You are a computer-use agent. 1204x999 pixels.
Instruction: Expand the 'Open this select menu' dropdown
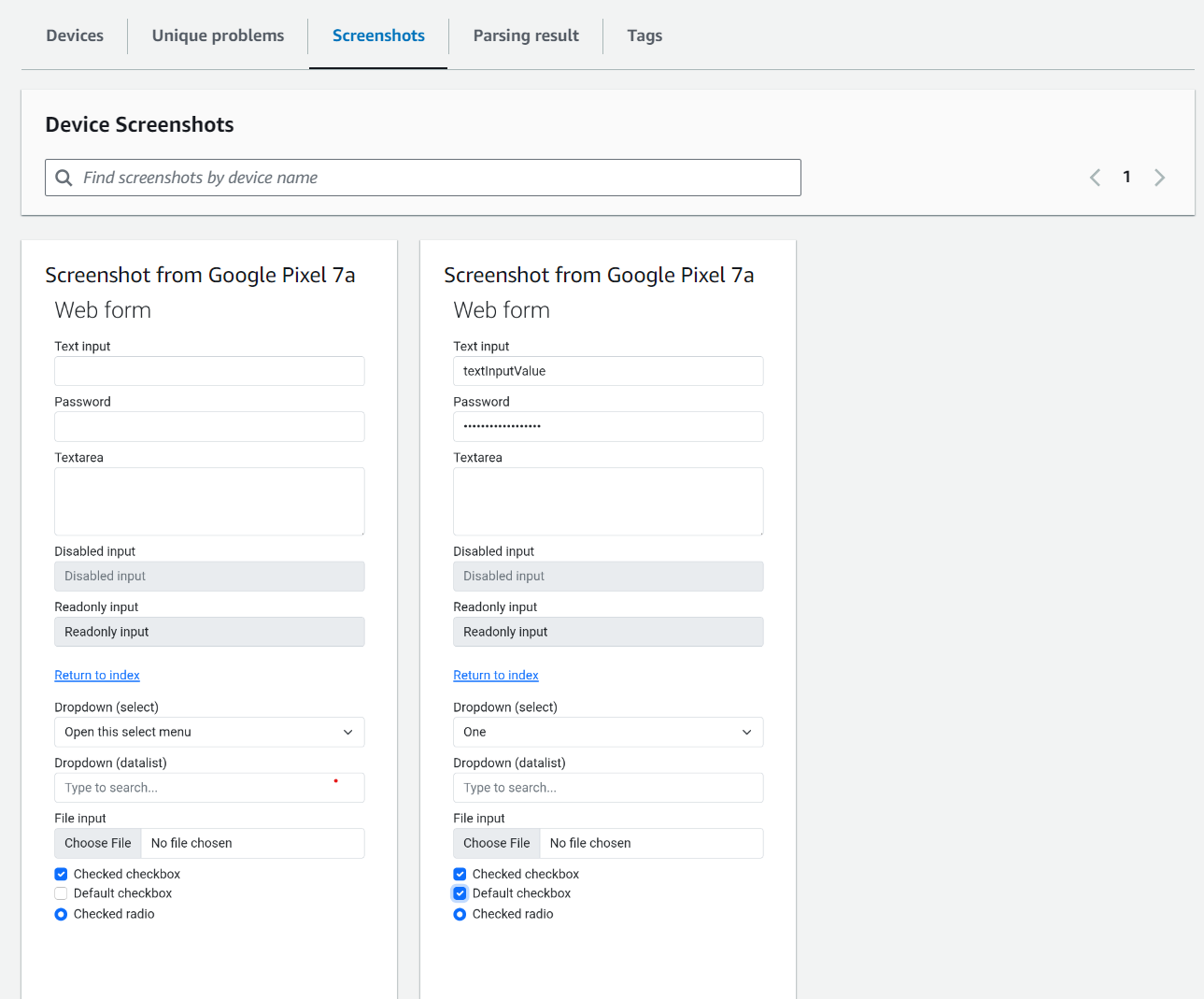pyautogui.click(x=209, y=732)
